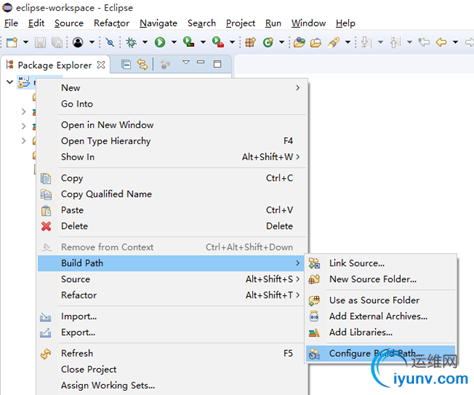Screen dimensions: 474x395
Task: Select Add Libraries... in submenu
Action: [x=381, y=332]
